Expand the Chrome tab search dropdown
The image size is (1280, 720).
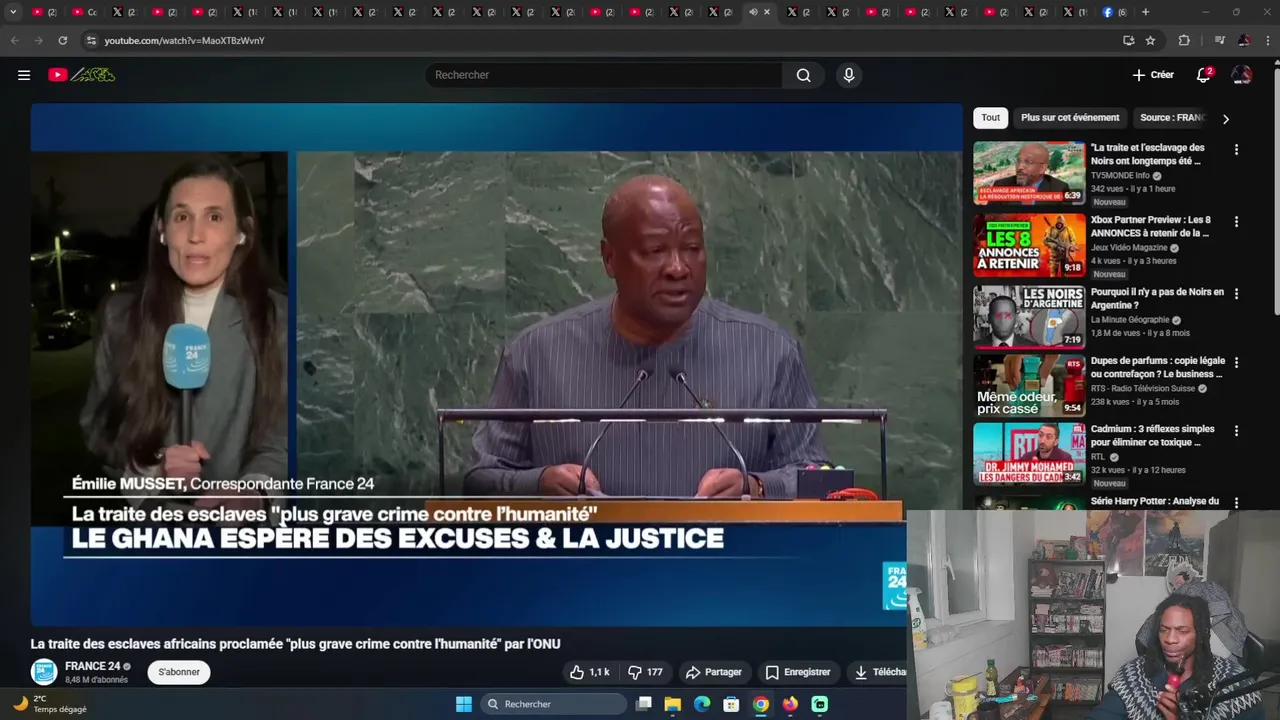click(x=13, y=12)
